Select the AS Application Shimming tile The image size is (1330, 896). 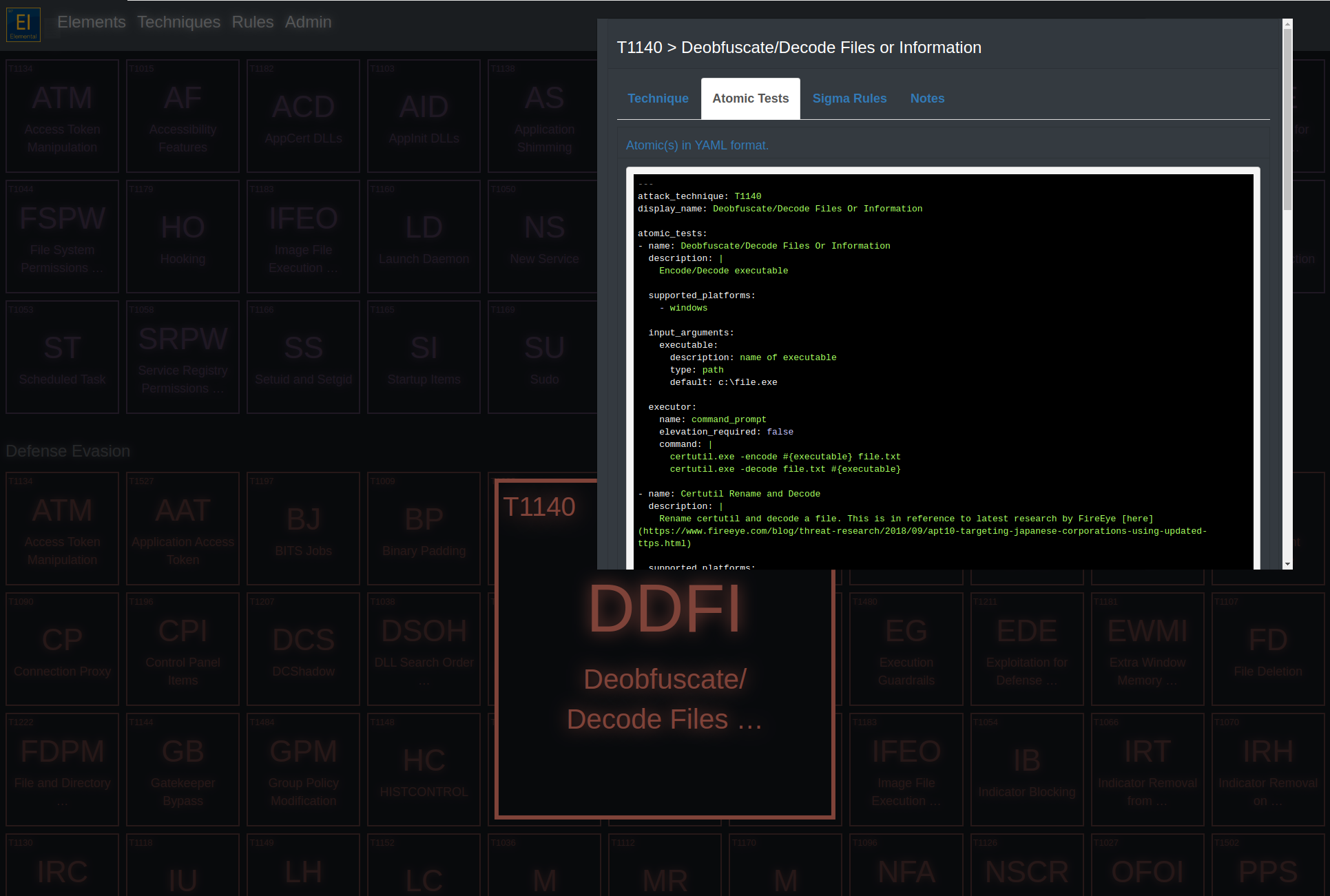click(543, 116)
